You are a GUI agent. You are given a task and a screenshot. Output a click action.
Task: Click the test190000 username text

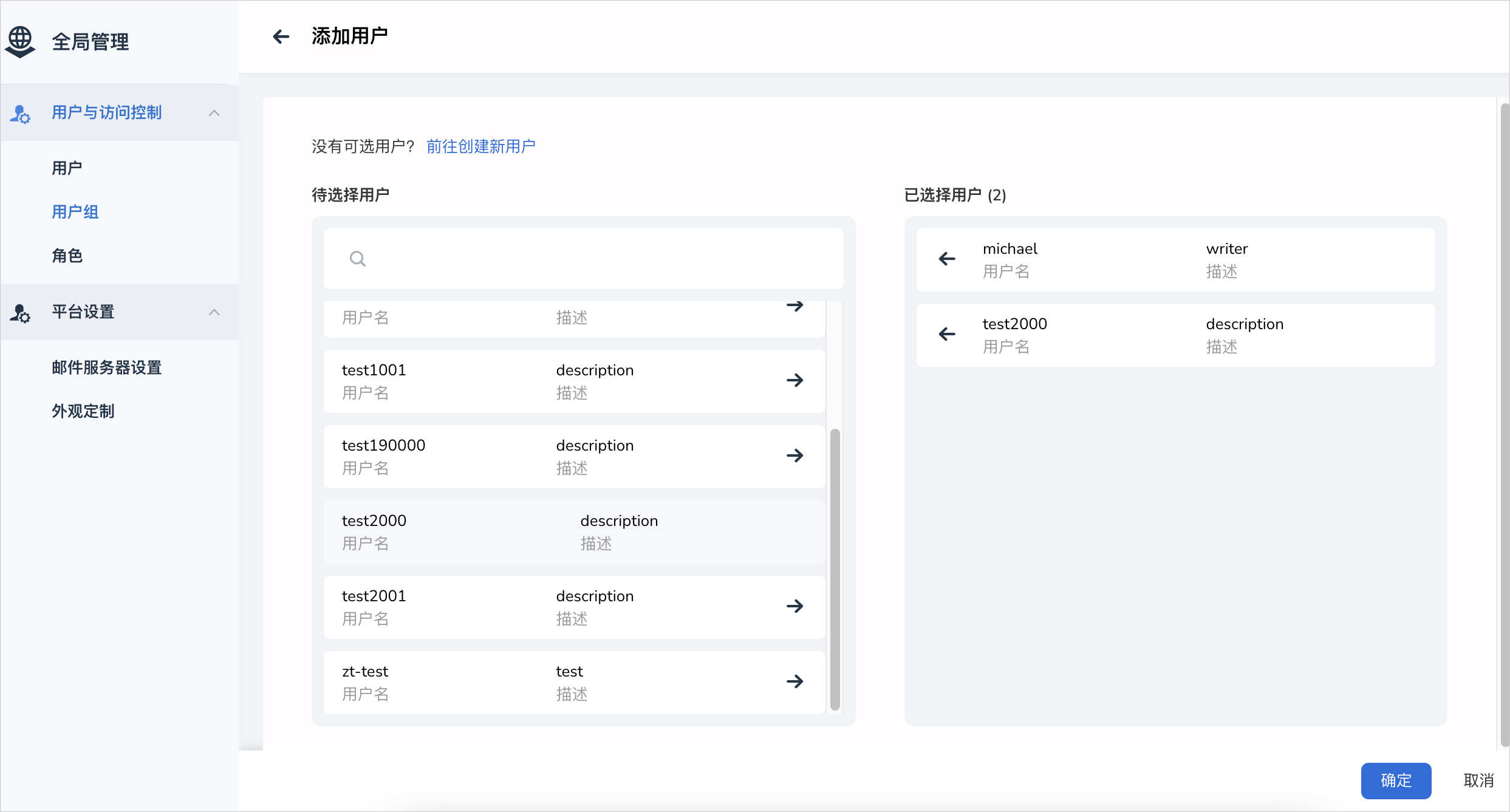[383, 445]
